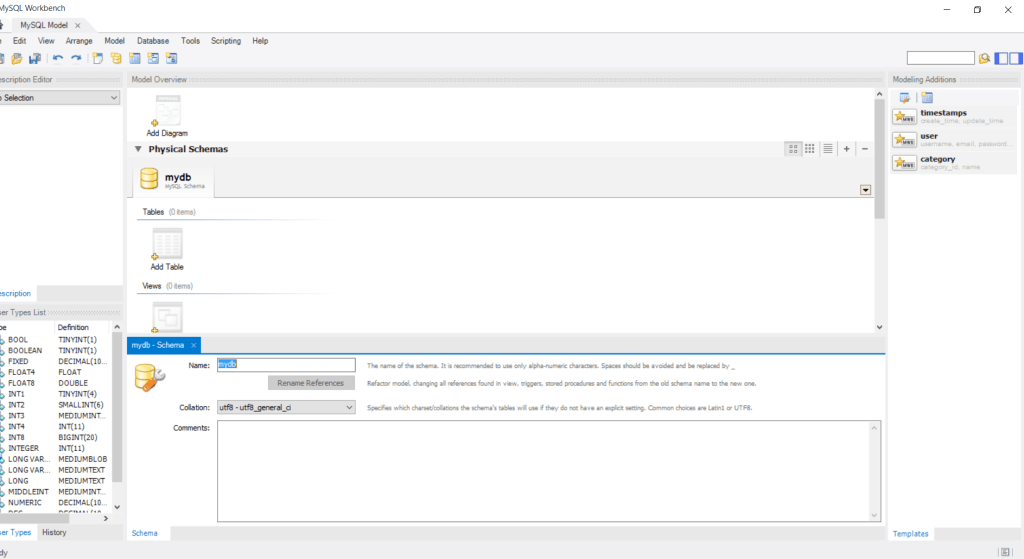Select the FLOAT8 user type row
Screen dimensions: 1024x559
coord(56,383)
